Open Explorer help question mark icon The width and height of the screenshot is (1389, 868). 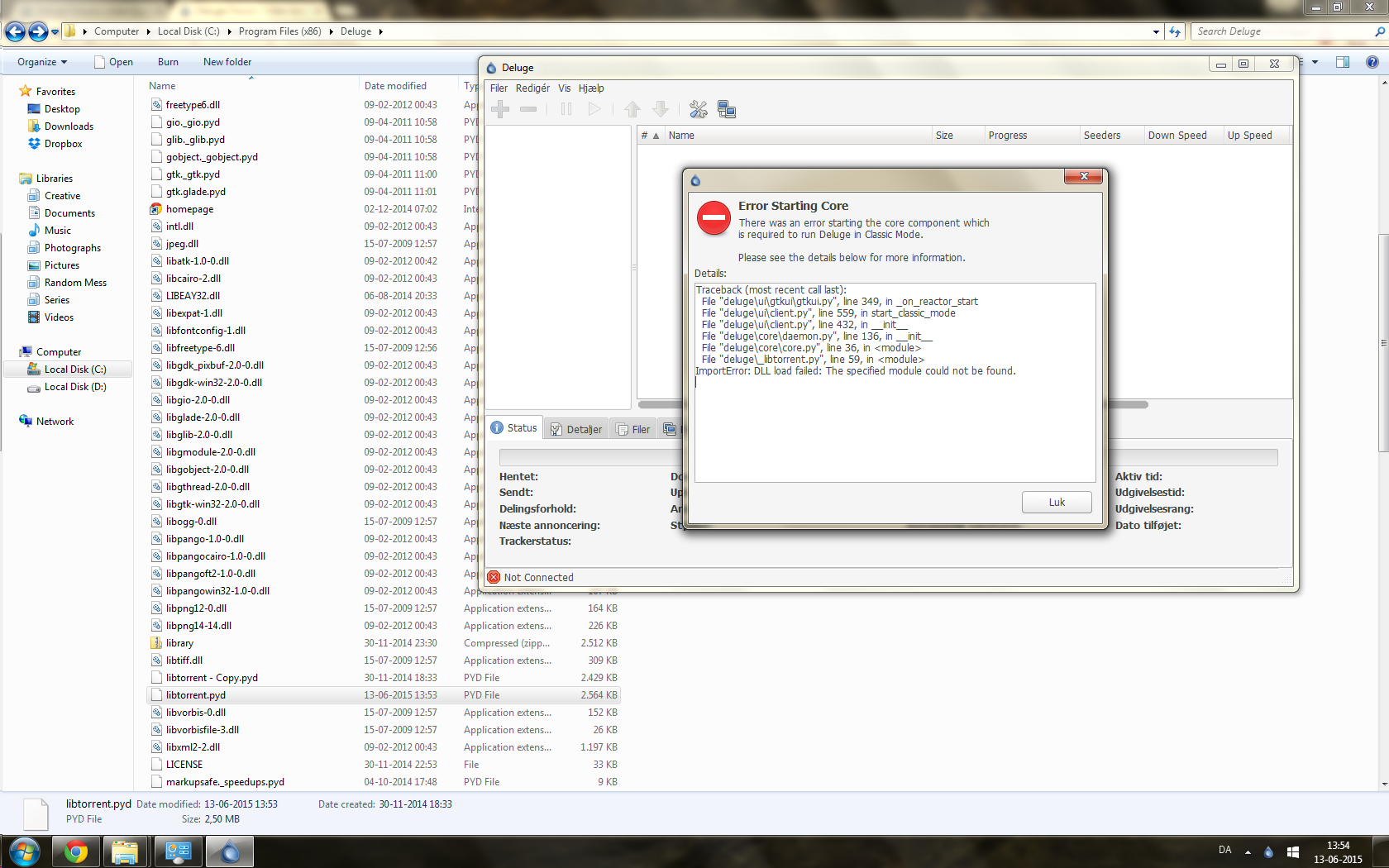[1372, 62]
